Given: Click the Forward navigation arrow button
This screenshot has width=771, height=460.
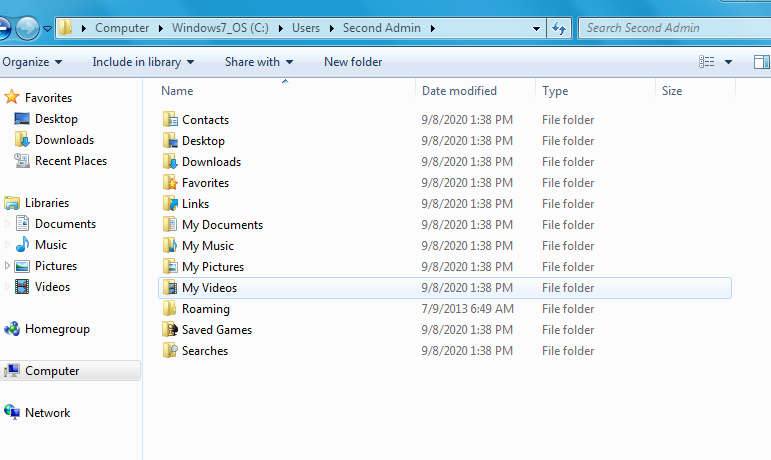Looking at the screenshot, I should (x=27, y=28).
